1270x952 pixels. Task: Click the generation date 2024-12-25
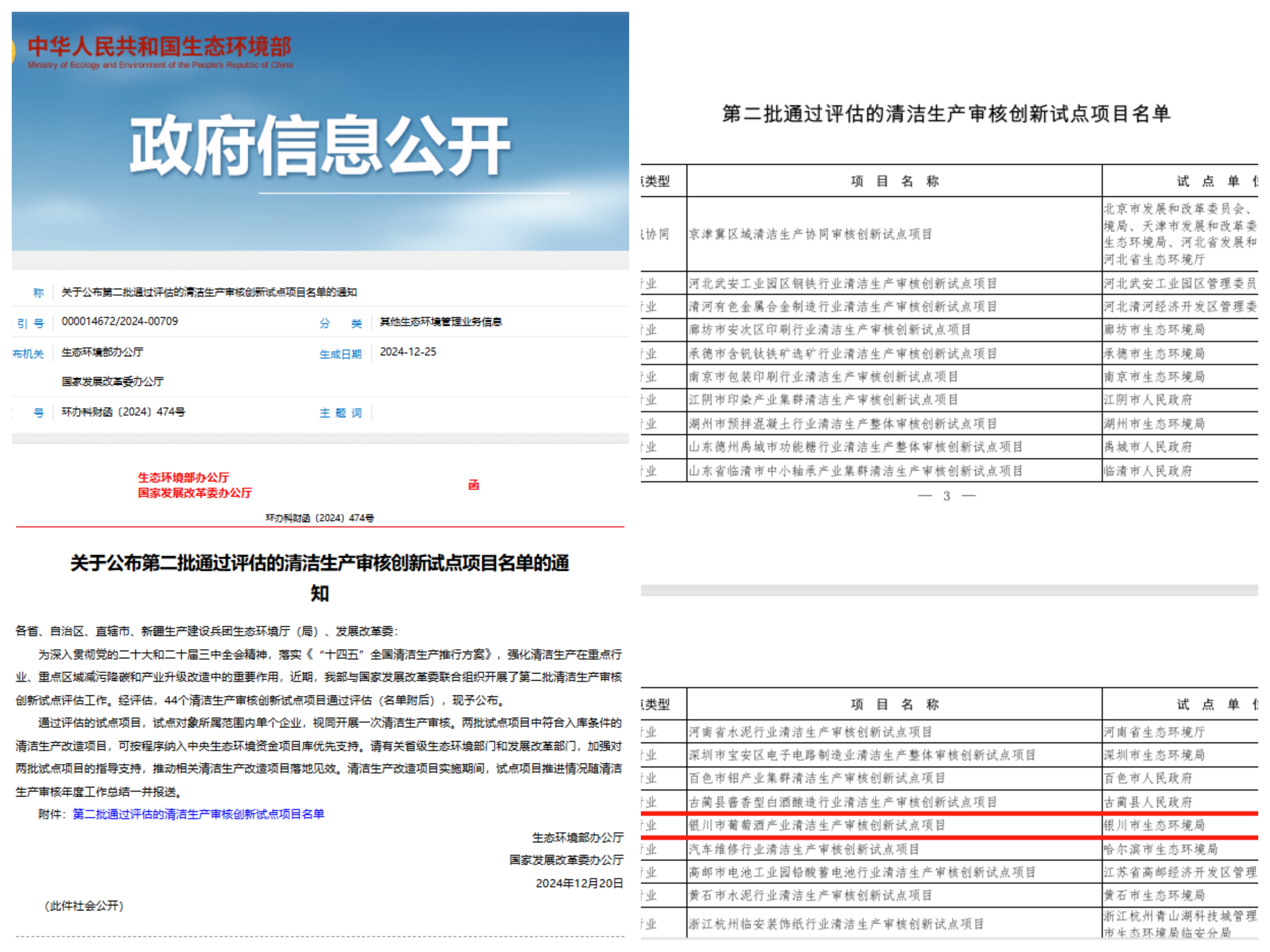(x=408, y=352)
